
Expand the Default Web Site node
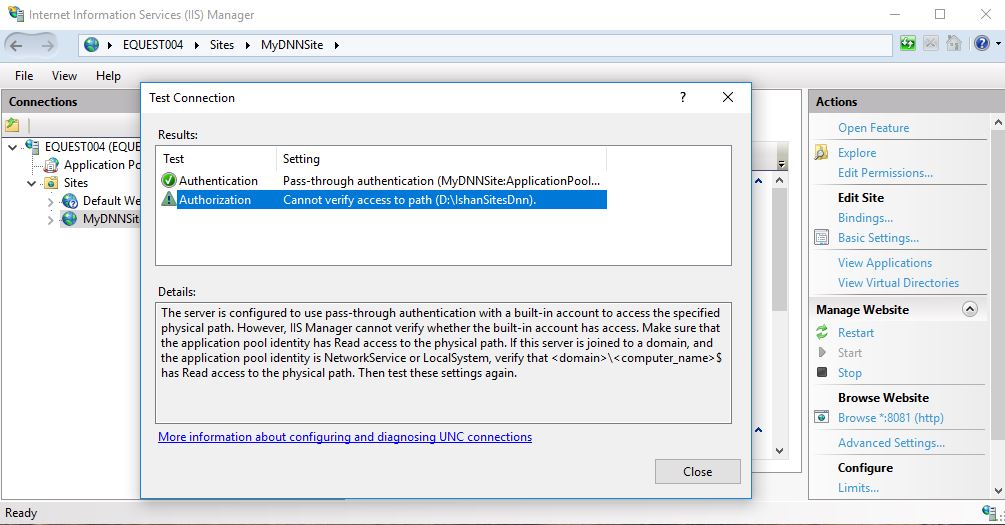[51, 202]
